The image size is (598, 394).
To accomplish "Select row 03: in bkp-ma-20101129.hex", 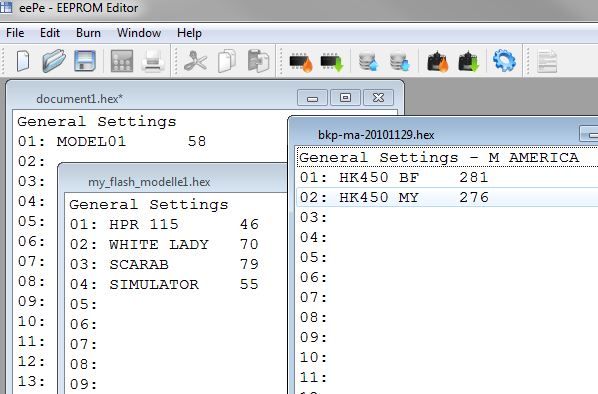I will coord(313,217).
